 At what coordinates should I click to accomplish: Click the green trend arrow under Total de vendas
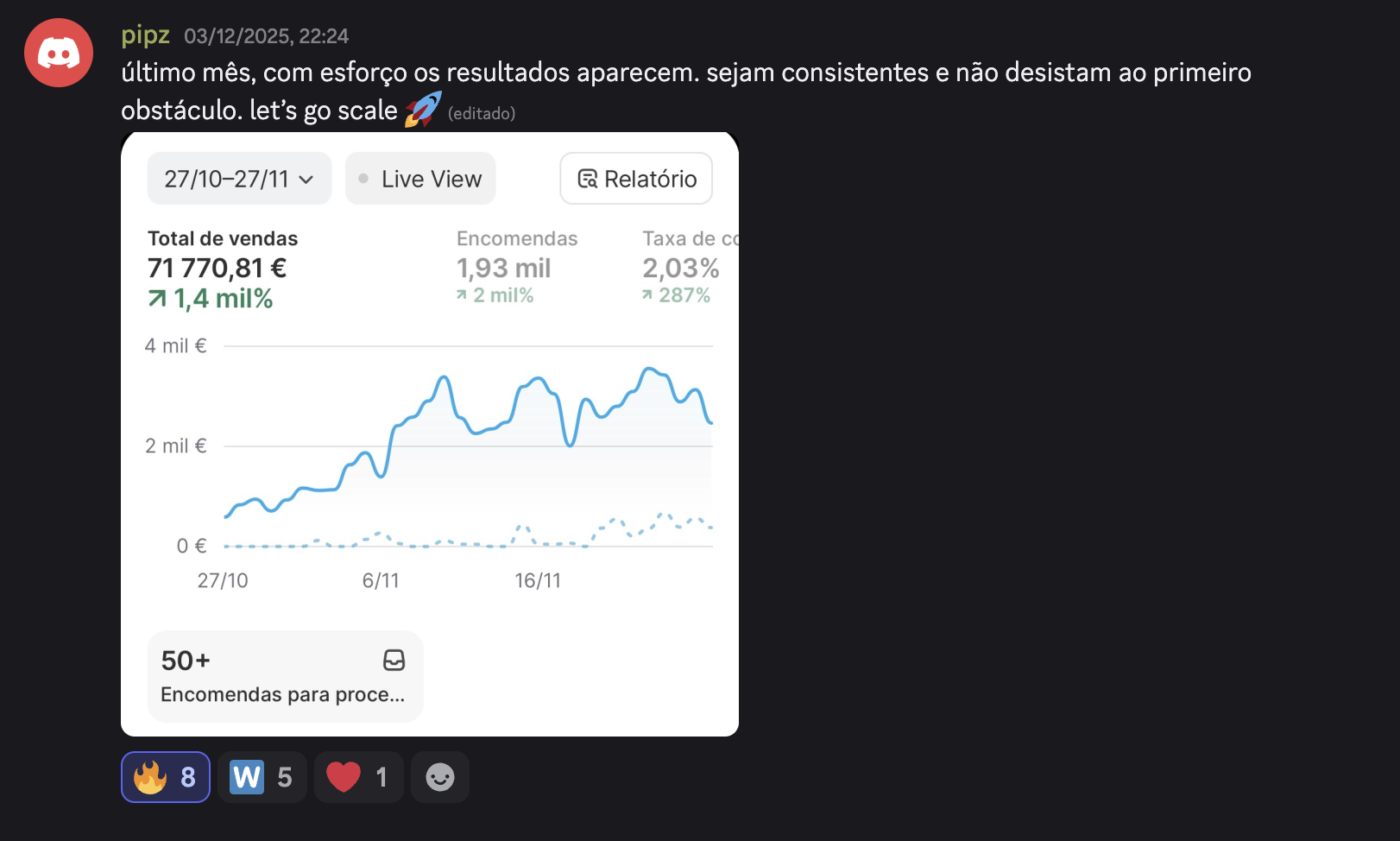click(156, 299)
